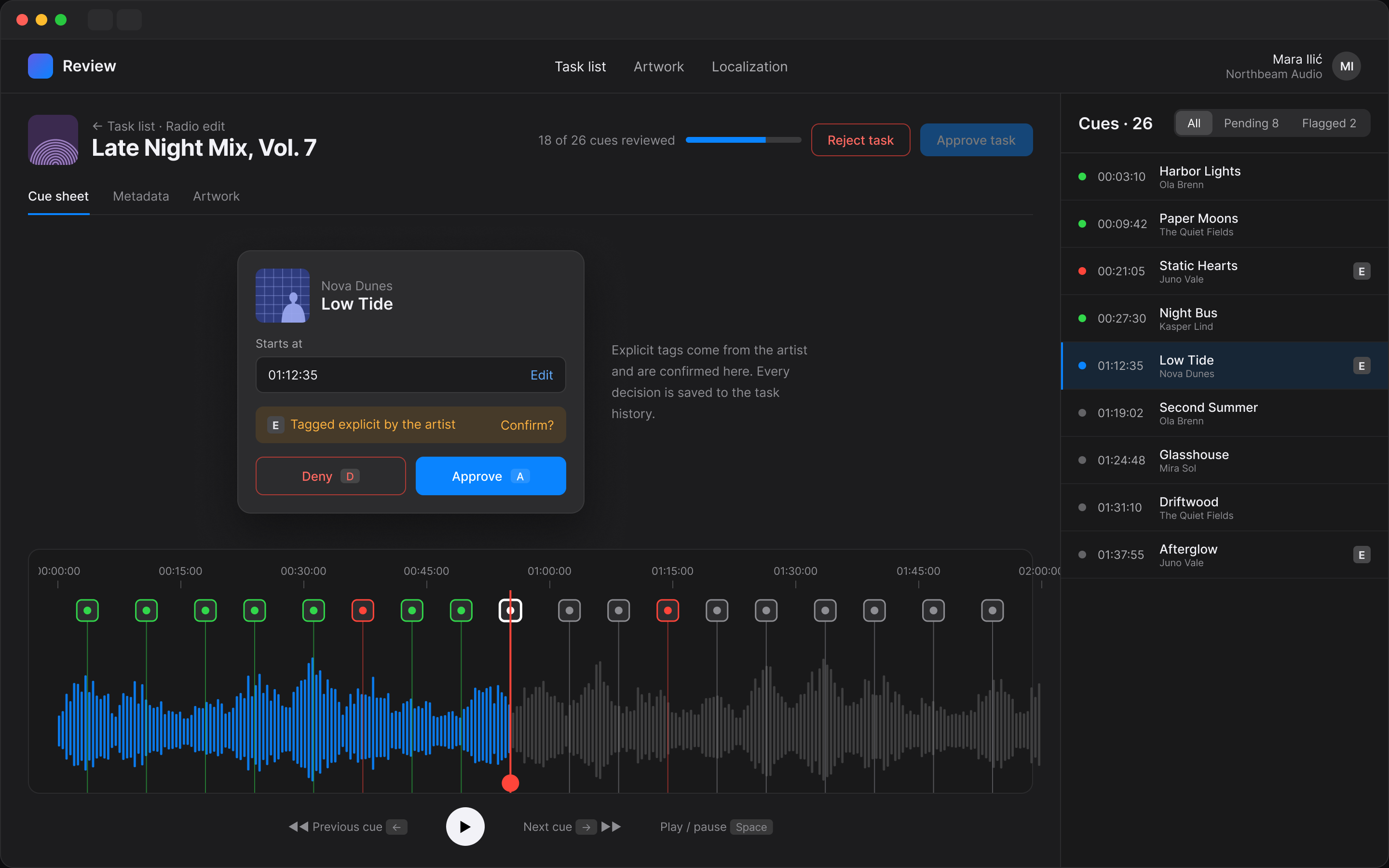
Task: Click the Approve task button
Action: point(976,140)
